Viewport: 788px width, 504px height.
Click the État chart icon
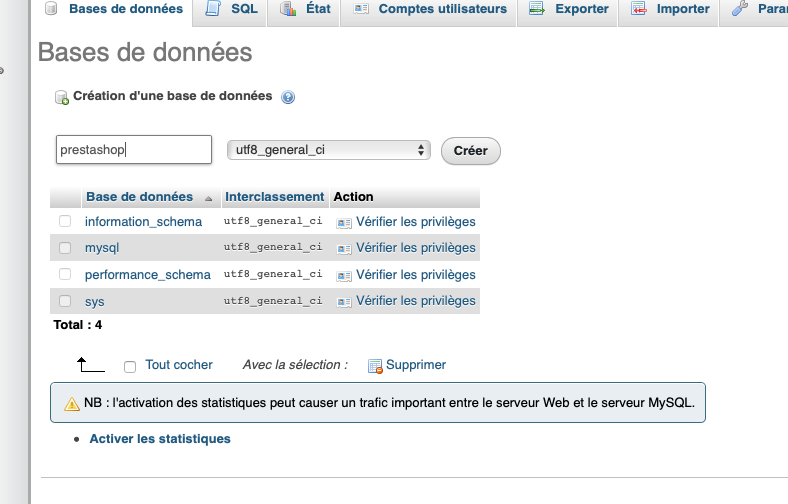point(288,9)
